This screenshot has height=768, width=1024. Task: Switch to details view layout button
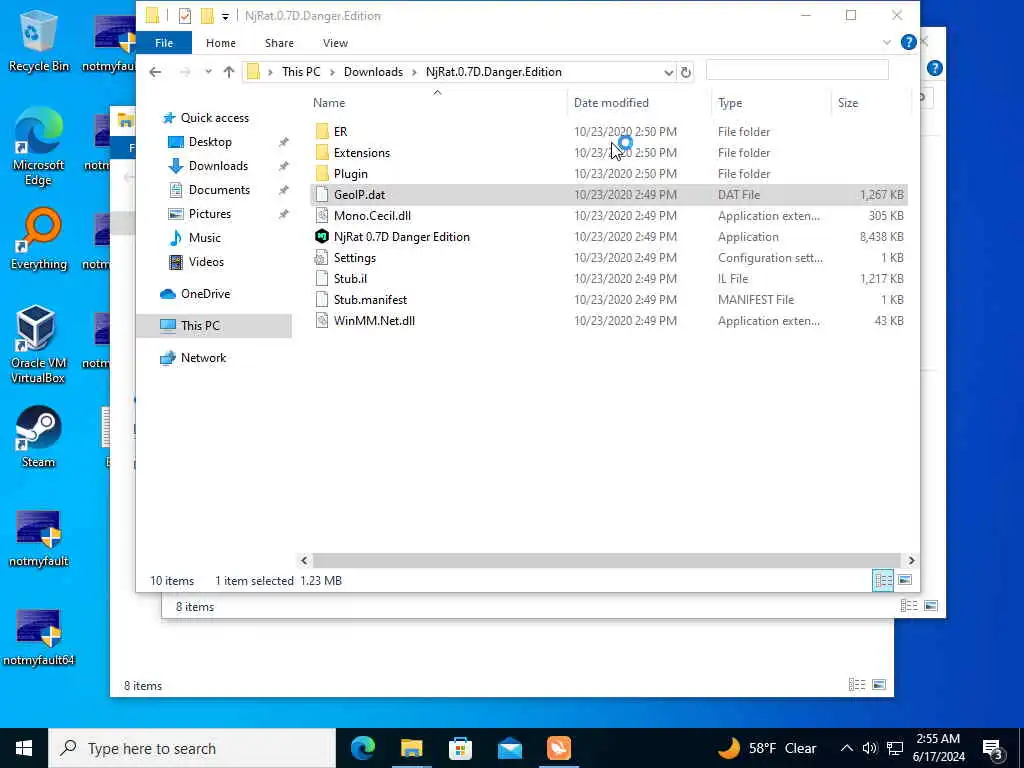pos(883,580)
